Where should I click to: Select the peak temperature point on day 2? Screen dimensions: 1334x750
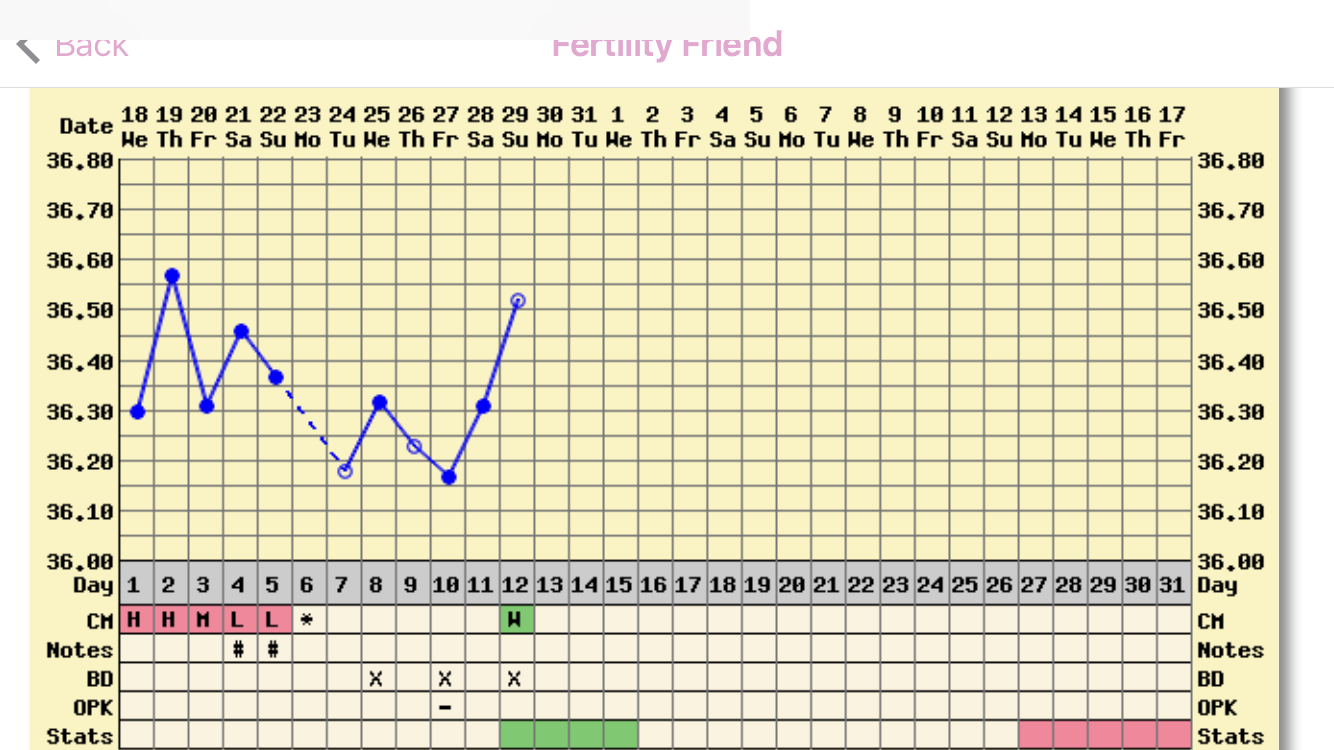(x=172, y=276)
